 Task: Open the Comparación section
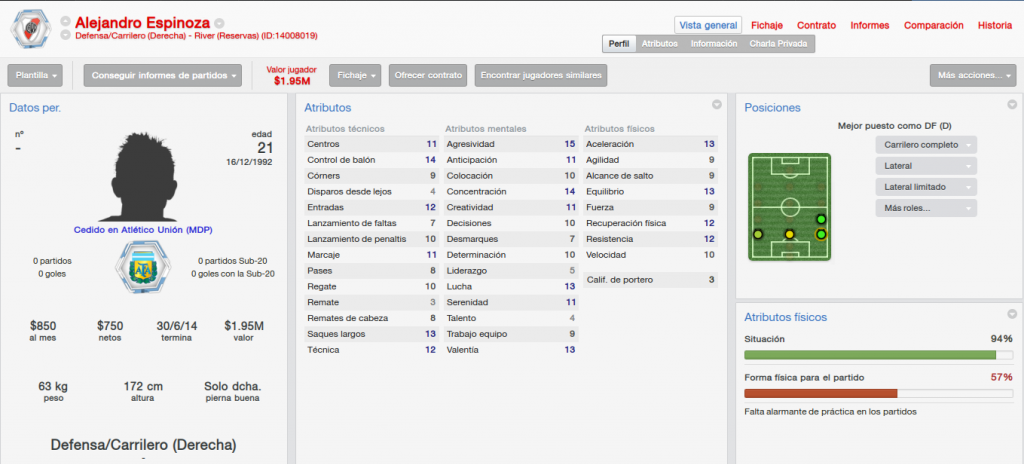[933, 25]
